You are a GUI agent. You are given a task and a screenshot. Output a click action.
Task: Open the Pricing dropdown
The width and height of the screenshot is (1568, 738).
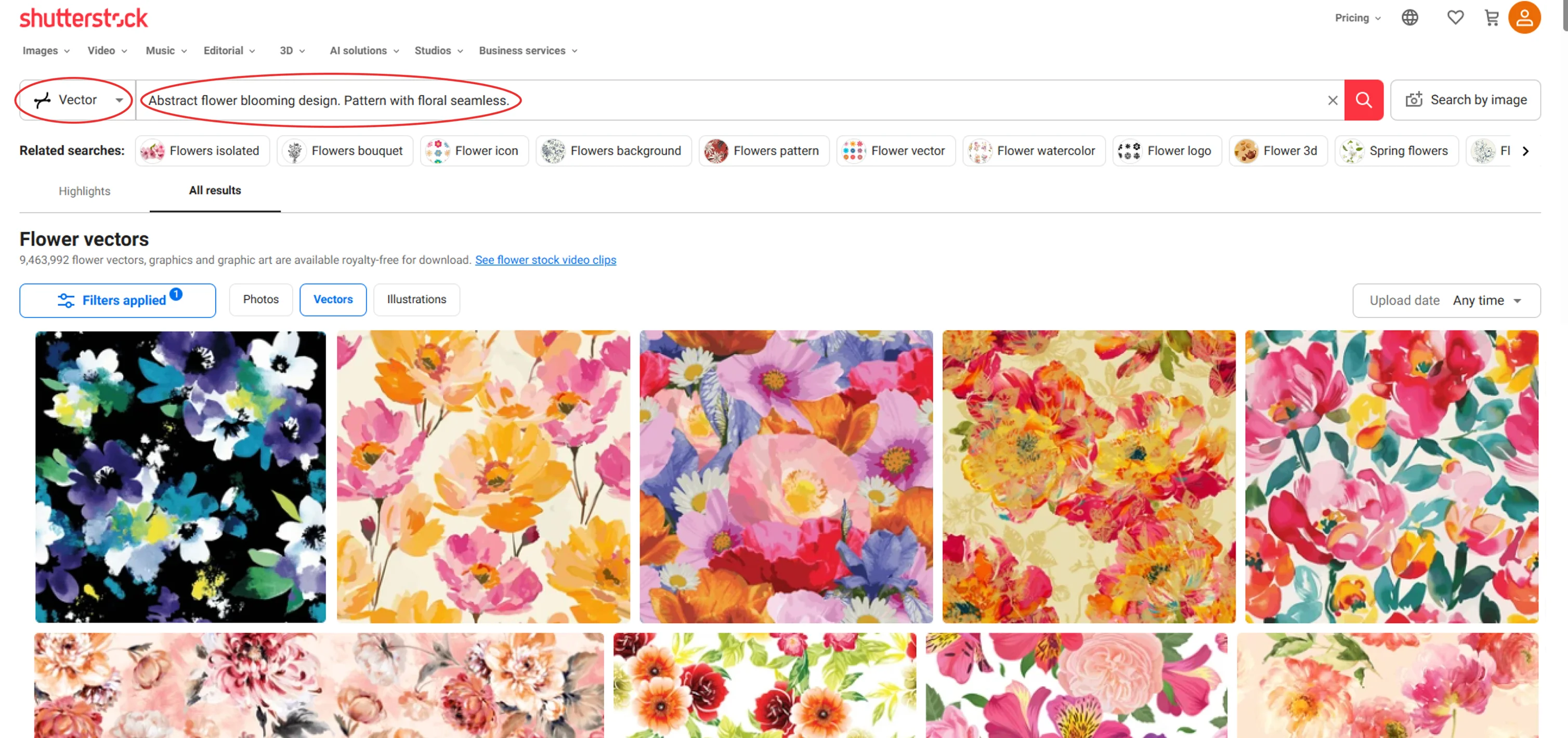[x=1358, y=18]
